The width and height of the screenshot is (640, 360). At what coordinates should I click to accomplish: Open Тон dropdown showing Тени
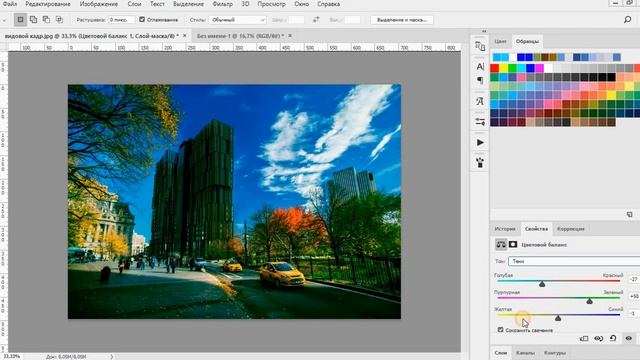[574, 261]
